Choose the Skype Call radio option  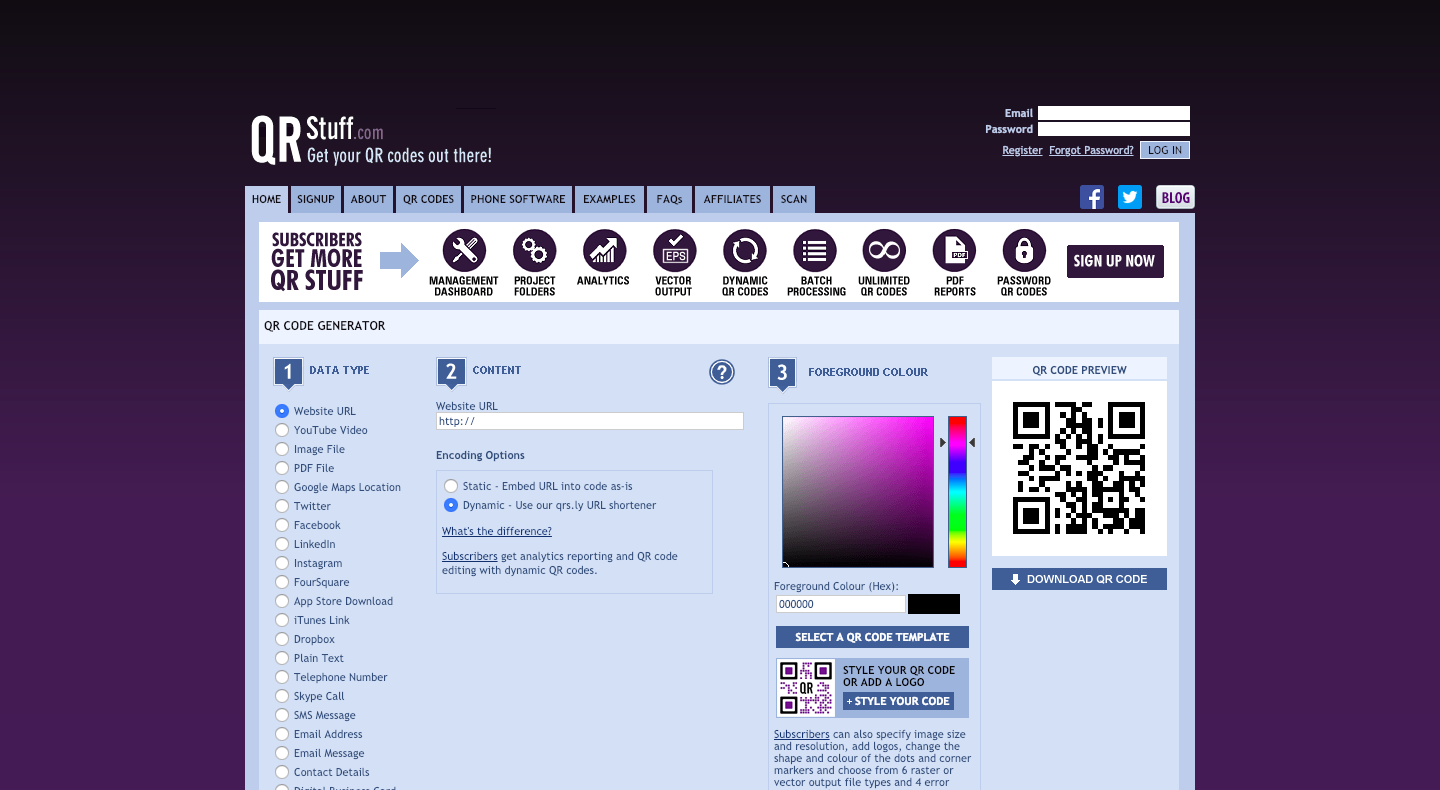[x=282, y=696]
